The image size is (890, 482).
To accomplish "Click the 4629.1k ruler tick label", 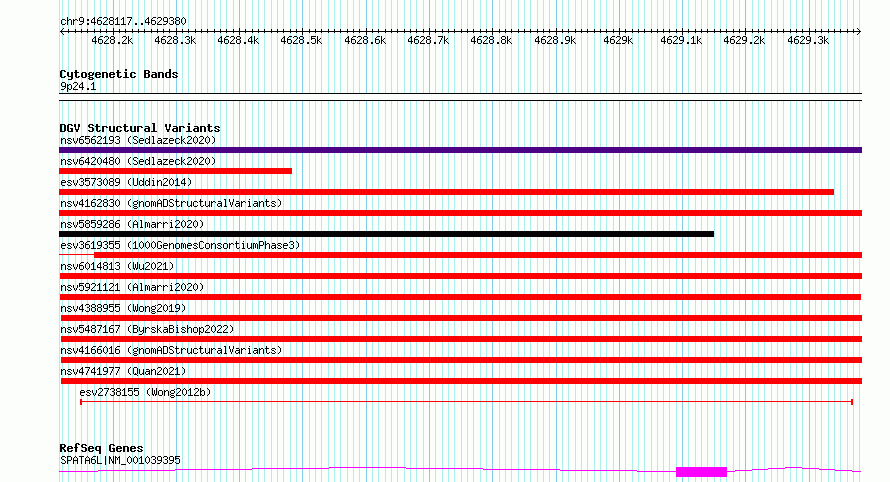I will click(681, 40).
